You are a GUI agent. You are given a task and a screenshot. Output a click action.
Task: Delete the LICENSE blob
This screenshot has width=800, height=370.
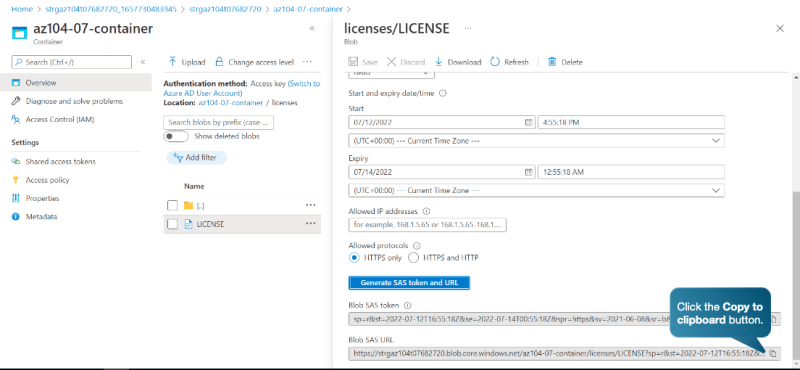pyautogui.click(x=565, y=62)
